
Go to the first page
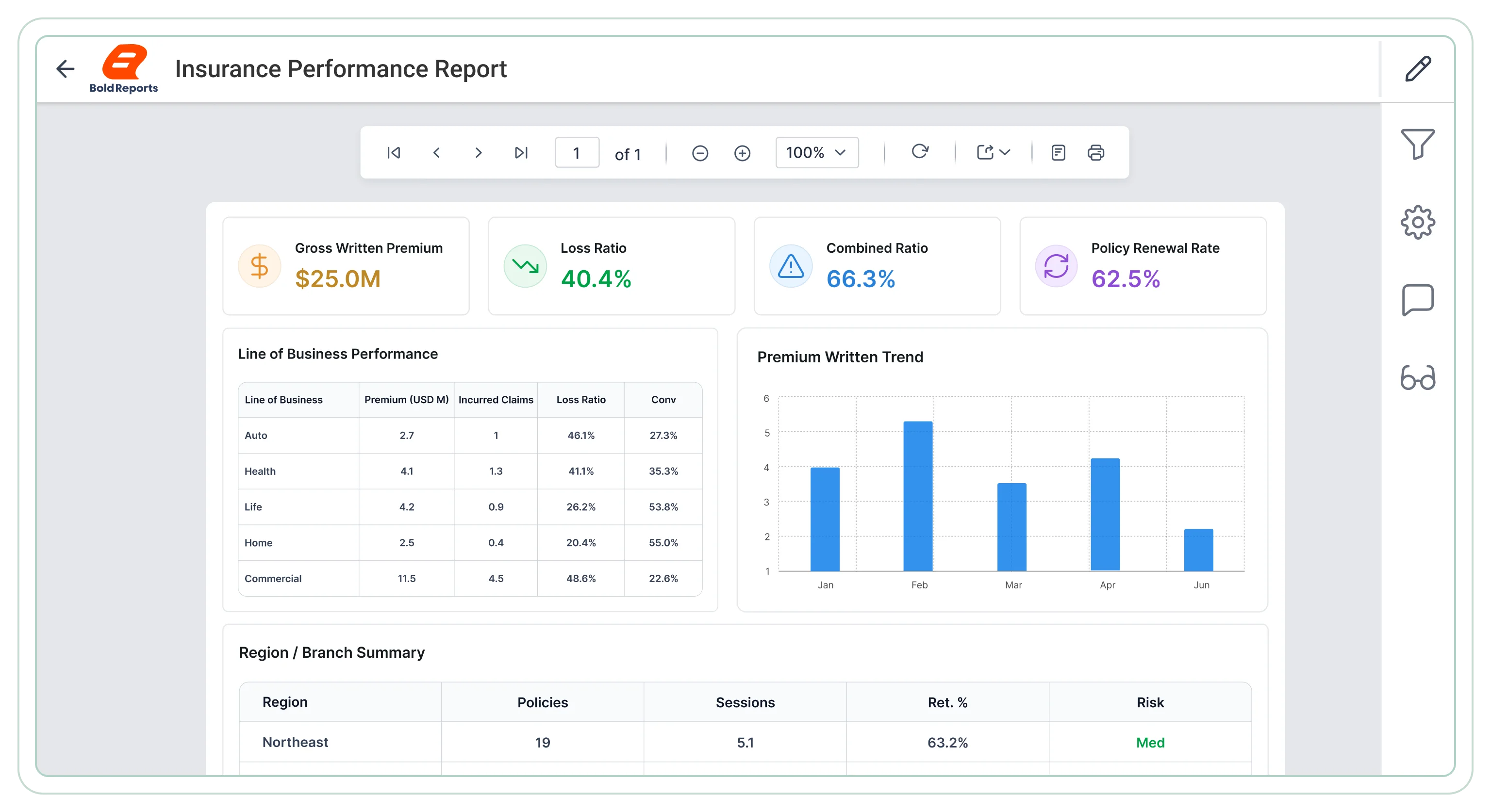(x=394, y=153)
